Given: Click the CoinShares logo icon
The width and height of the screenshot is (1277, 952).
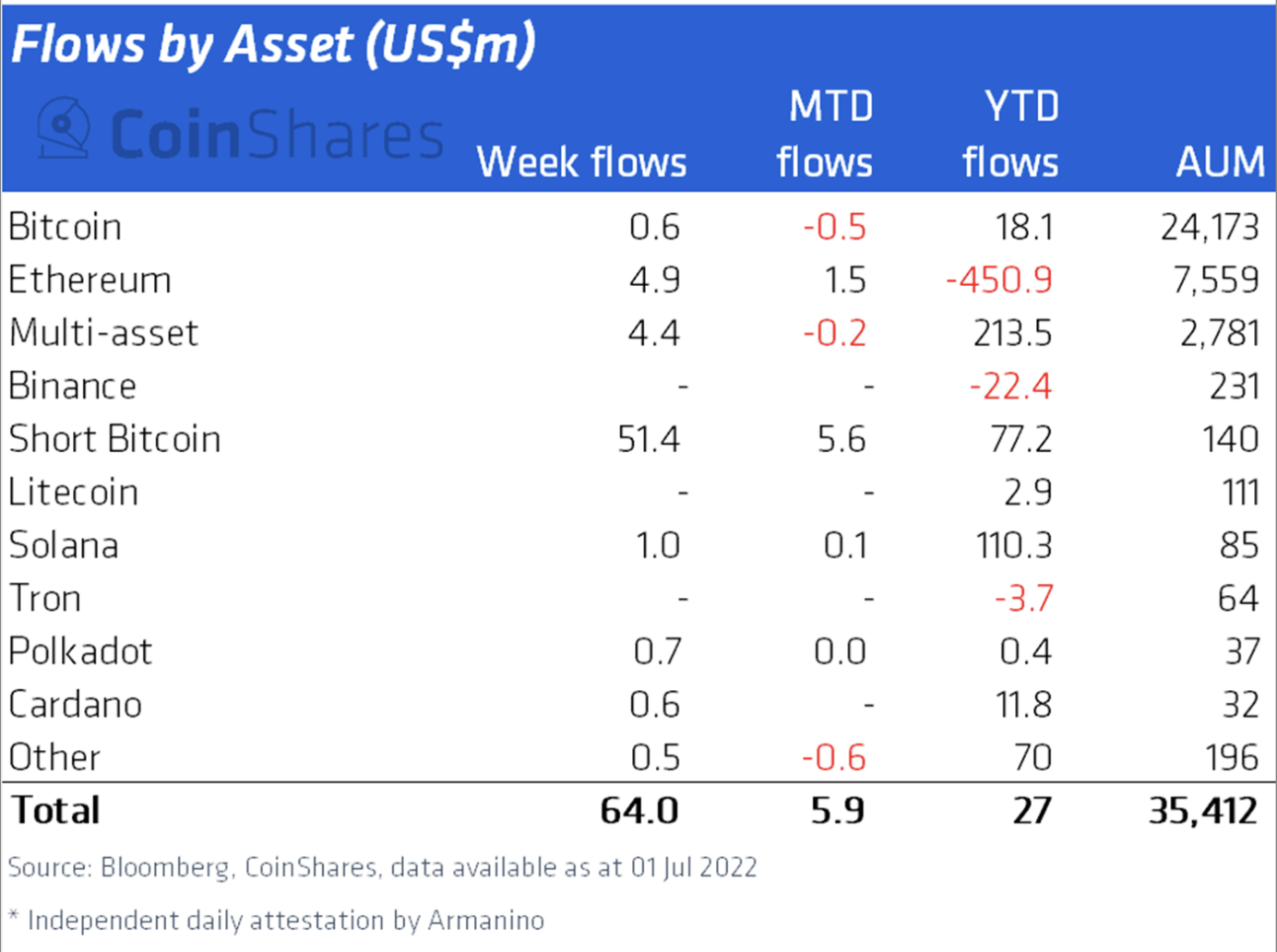Looking at the screenshot, I should coord(64,128).
